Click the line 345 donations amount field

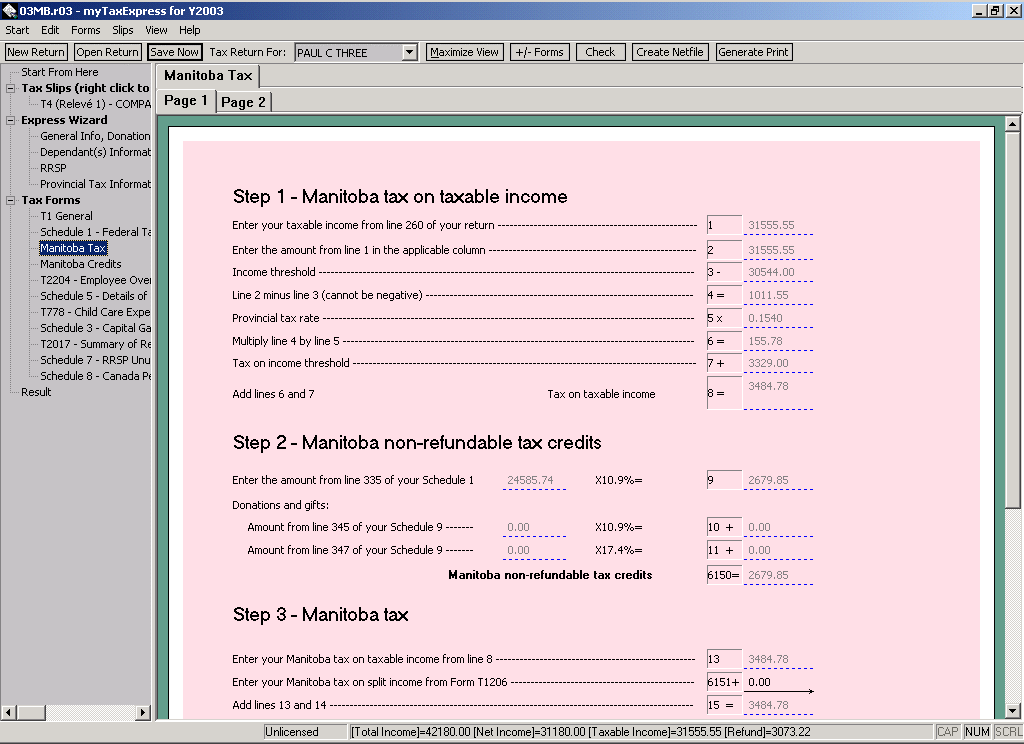533,527
